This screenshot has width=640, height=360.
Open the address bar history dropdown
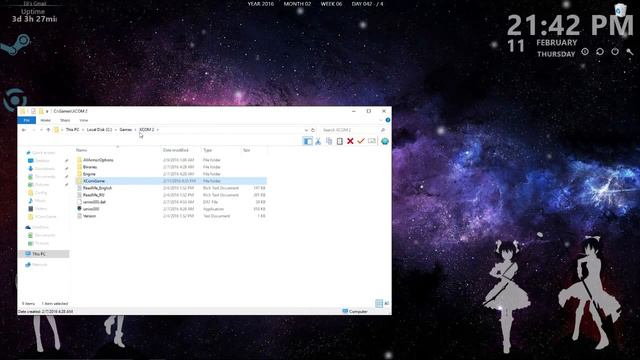(x=306, y=130)
